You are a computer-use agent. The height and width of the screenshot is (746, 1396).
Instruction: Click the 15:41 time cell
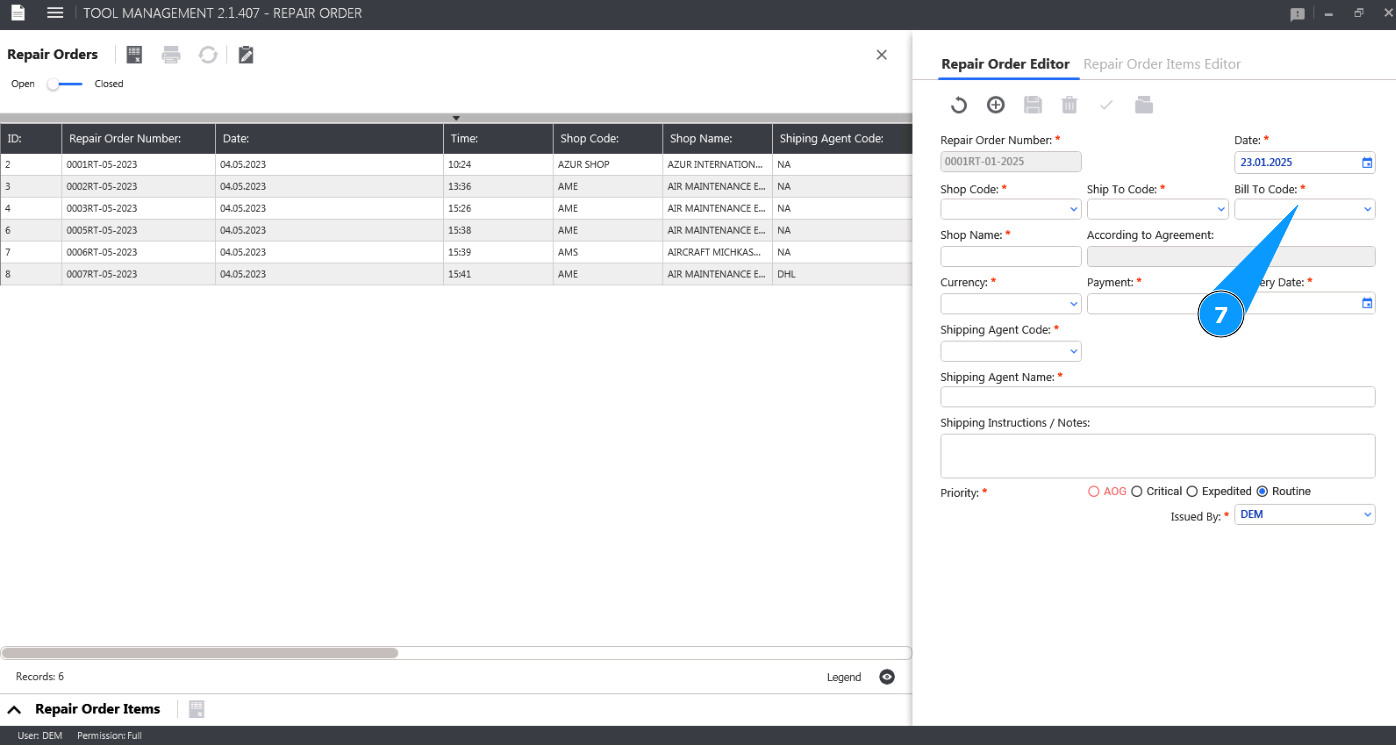click(x=498, y=274)
